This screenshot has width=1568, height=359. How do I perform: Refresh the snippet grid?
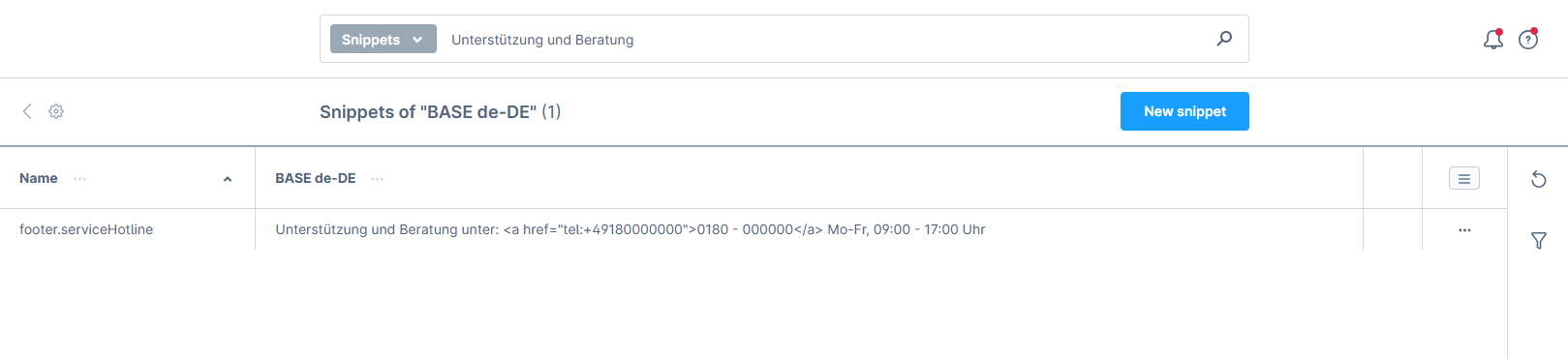tap(1538, 179)
